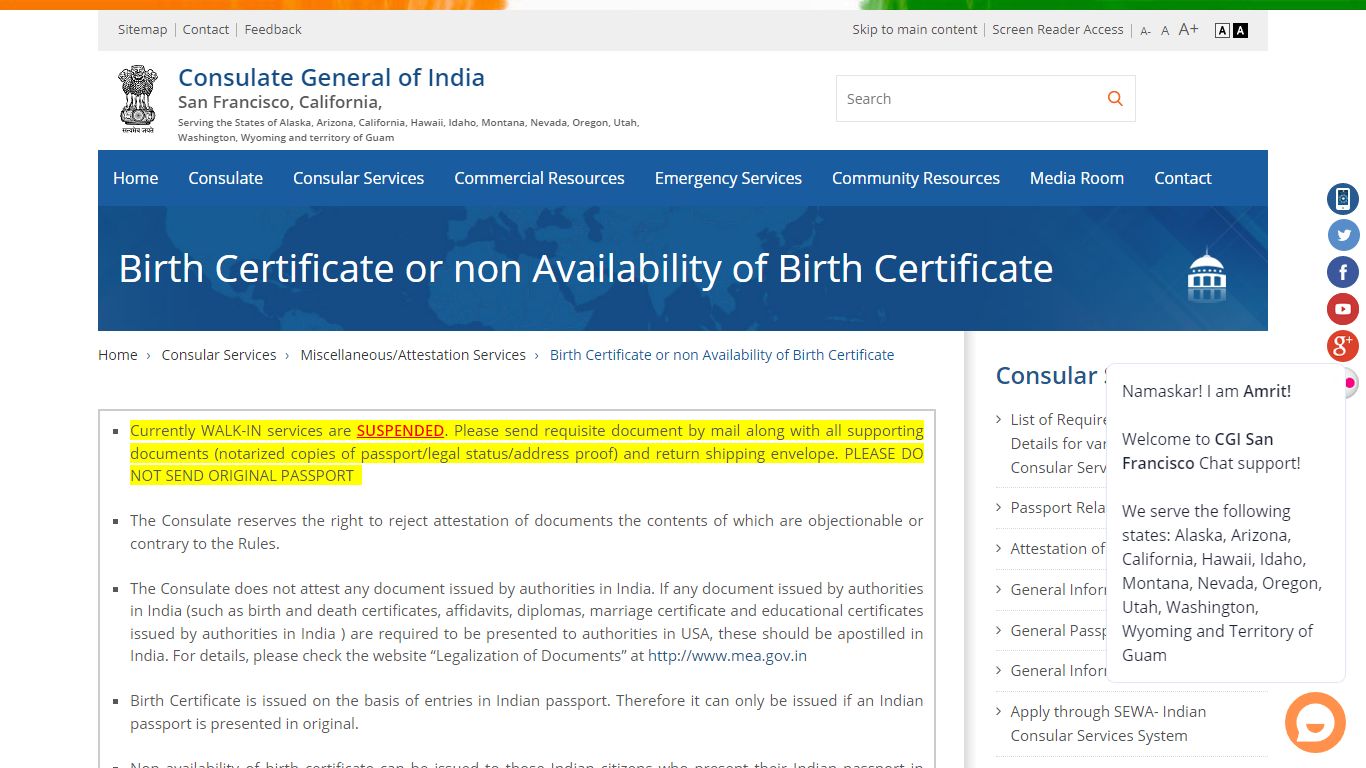Screen dimensions: 1366x768
Task: Click Miscellaneous/Attestation Services breadcrumb
Action: [413, 355]
